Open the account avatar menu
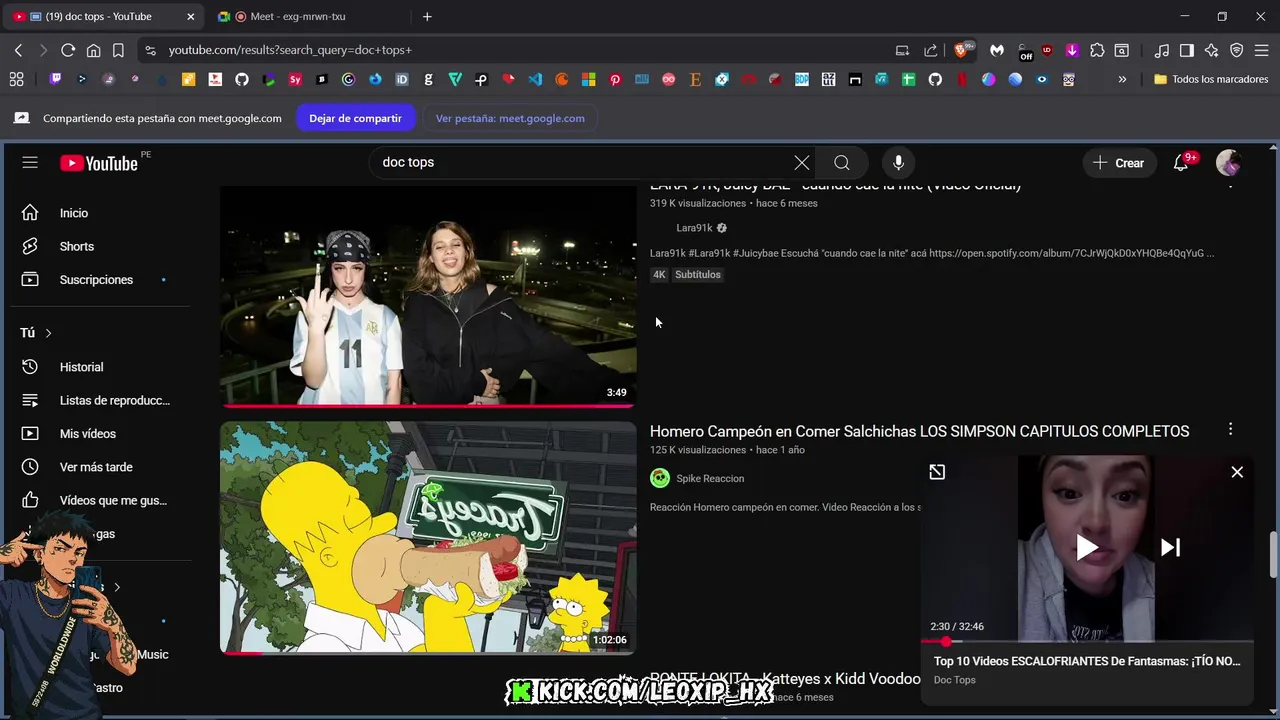The width and height of the screenshot is (1280, 720). click(x=1228, y=163)
